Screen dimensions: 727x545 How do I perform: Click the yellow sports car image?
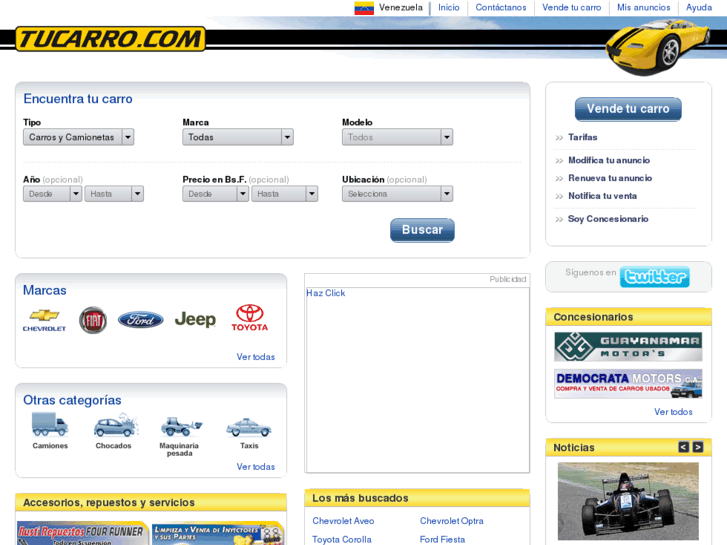click(x=657, y=46)
